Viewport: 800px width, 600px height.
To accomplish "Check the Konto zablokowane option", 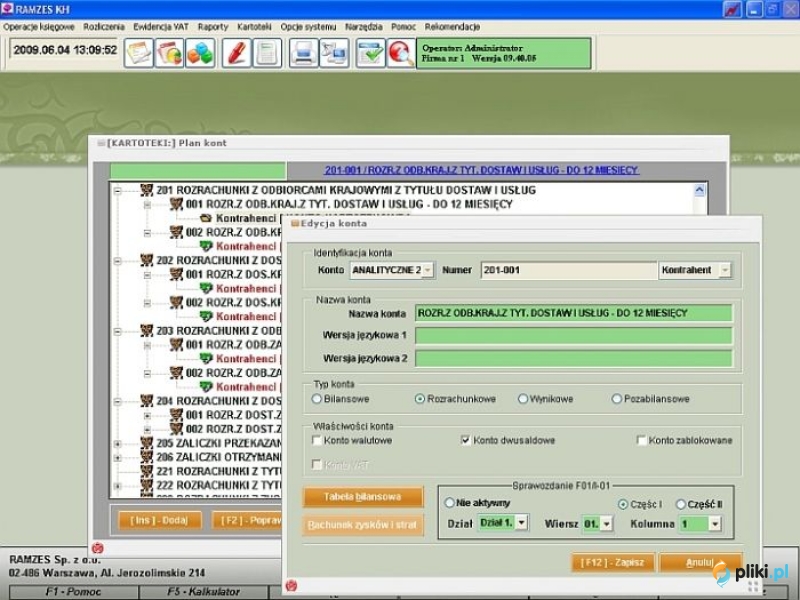I will [641, 440].
